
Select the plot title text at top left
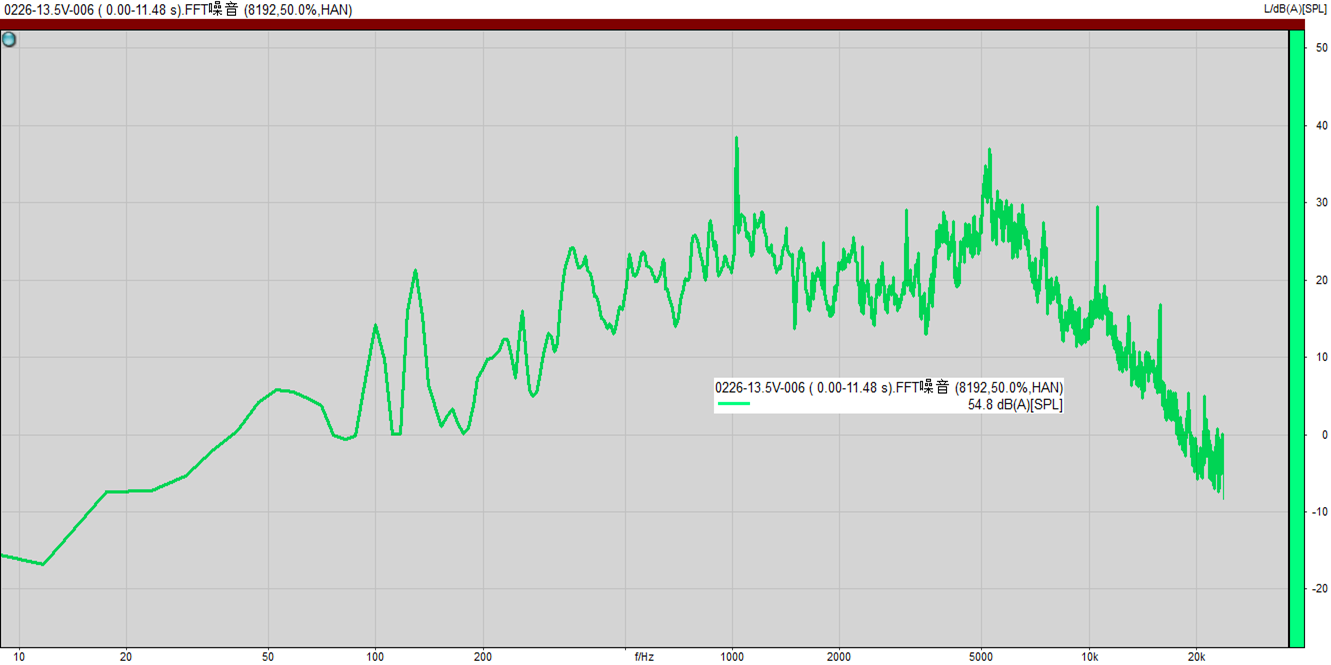click(x=176, y=10)
